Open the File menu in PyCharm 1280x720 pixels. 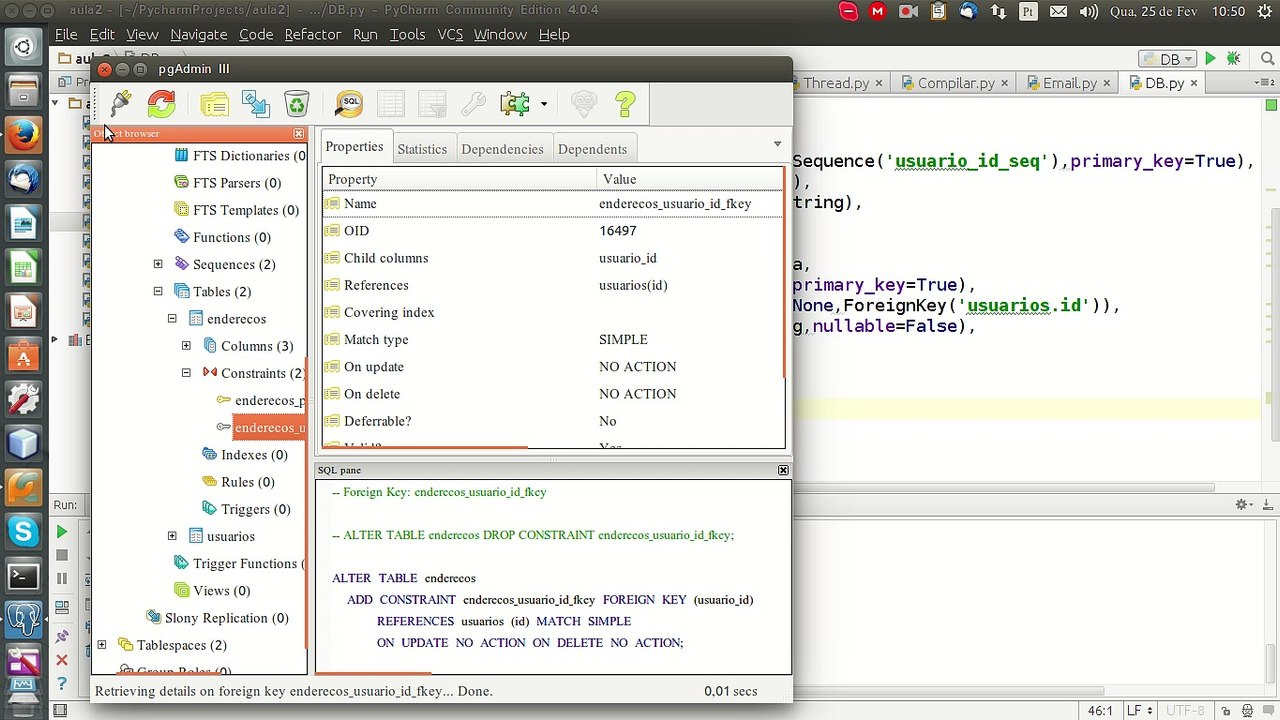(x=66, y=34)
